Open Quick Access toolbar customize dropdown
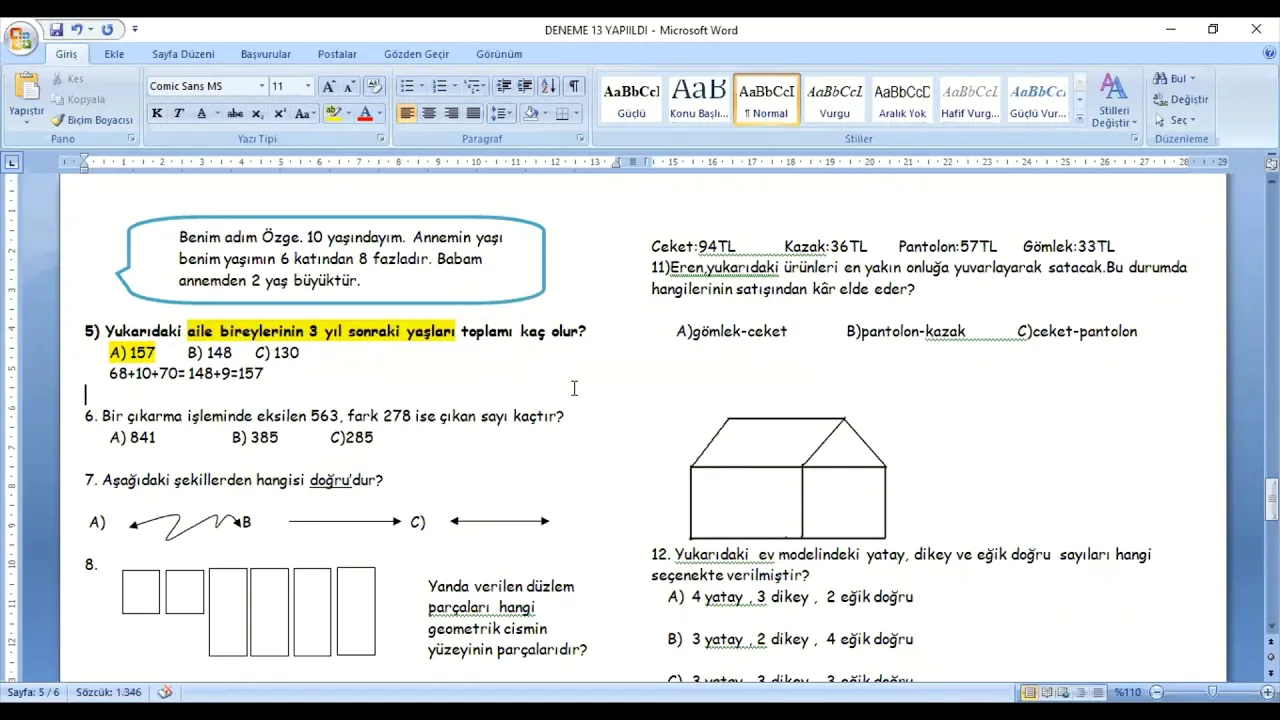1280x720 pixels. click(x=135, y=30)
